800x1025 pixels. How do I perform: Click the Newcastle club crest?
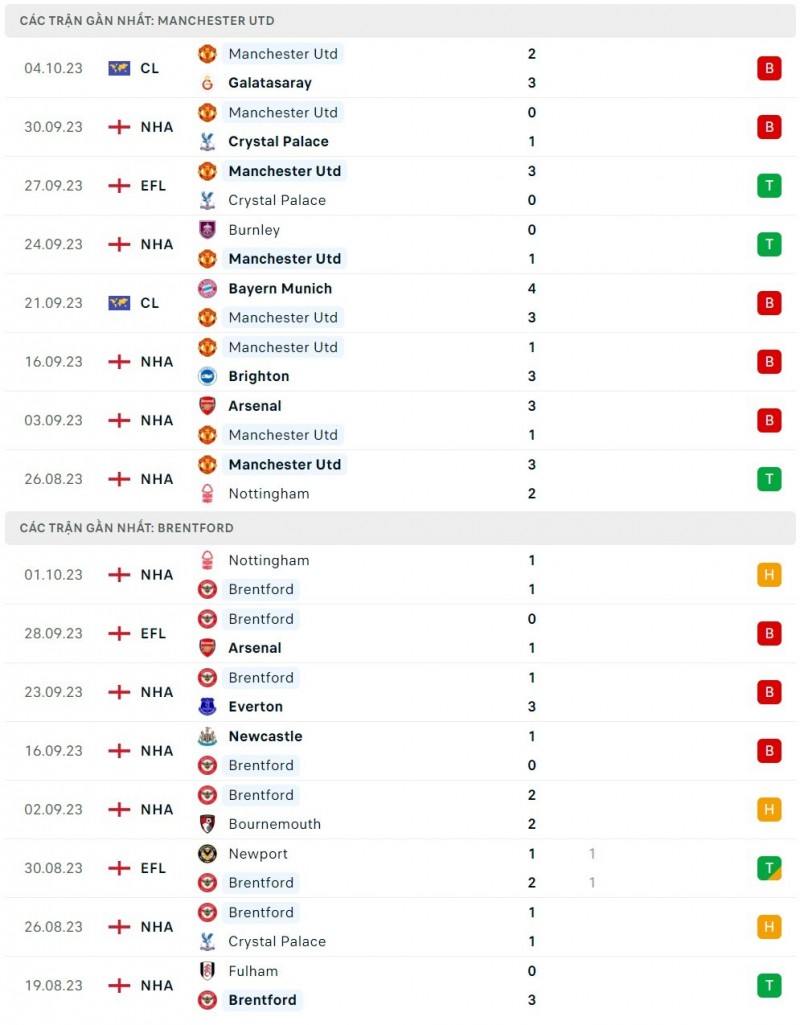tap(207, 736)
